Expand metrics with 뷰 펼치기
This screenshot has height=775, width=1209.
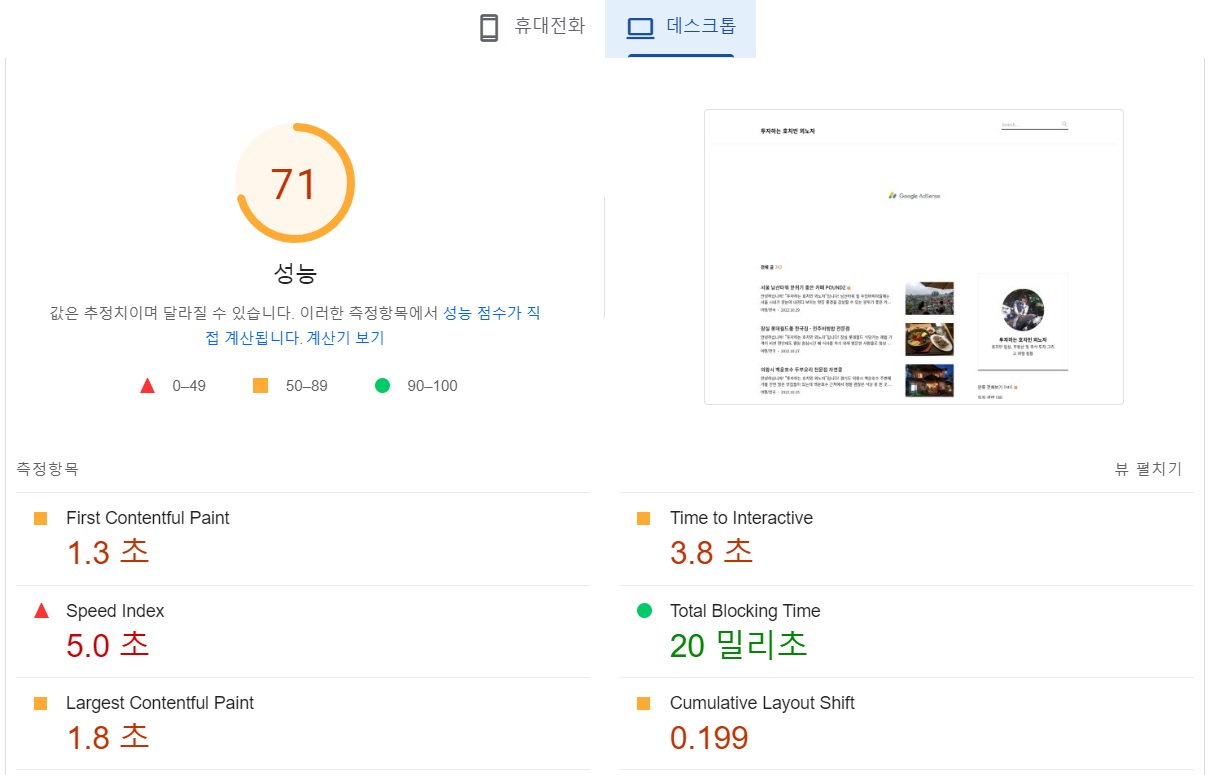point(1148,469)
